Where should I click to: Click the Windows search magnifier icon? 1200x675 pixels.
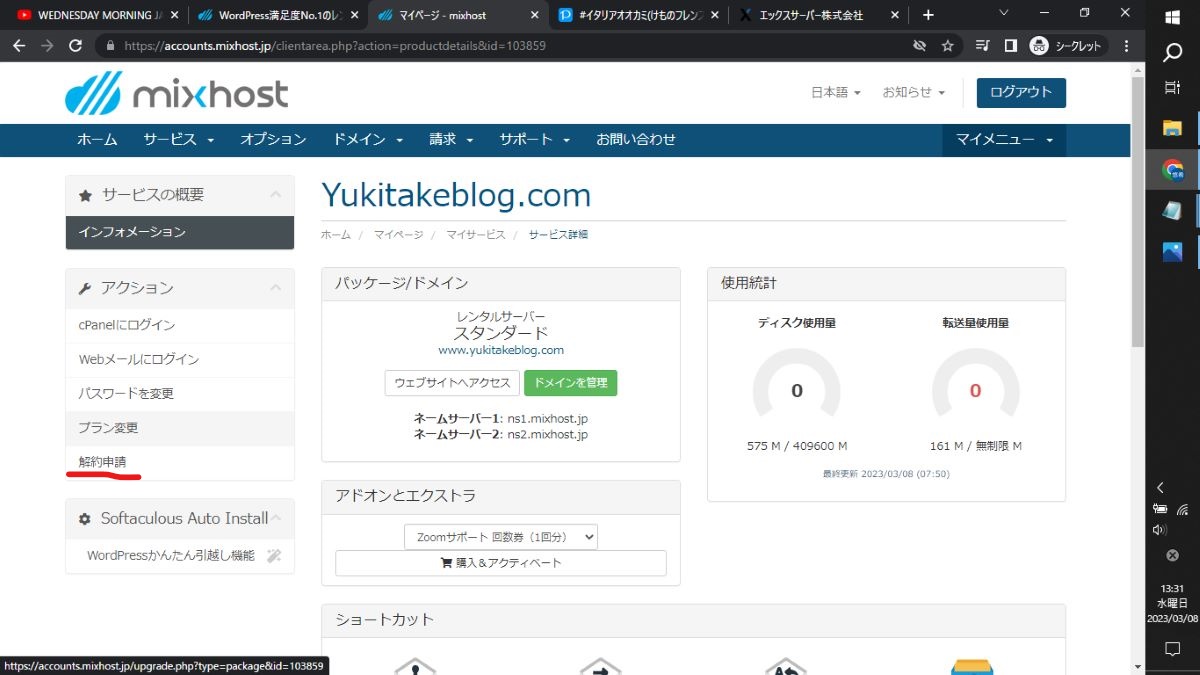[x=1173, y=52]
